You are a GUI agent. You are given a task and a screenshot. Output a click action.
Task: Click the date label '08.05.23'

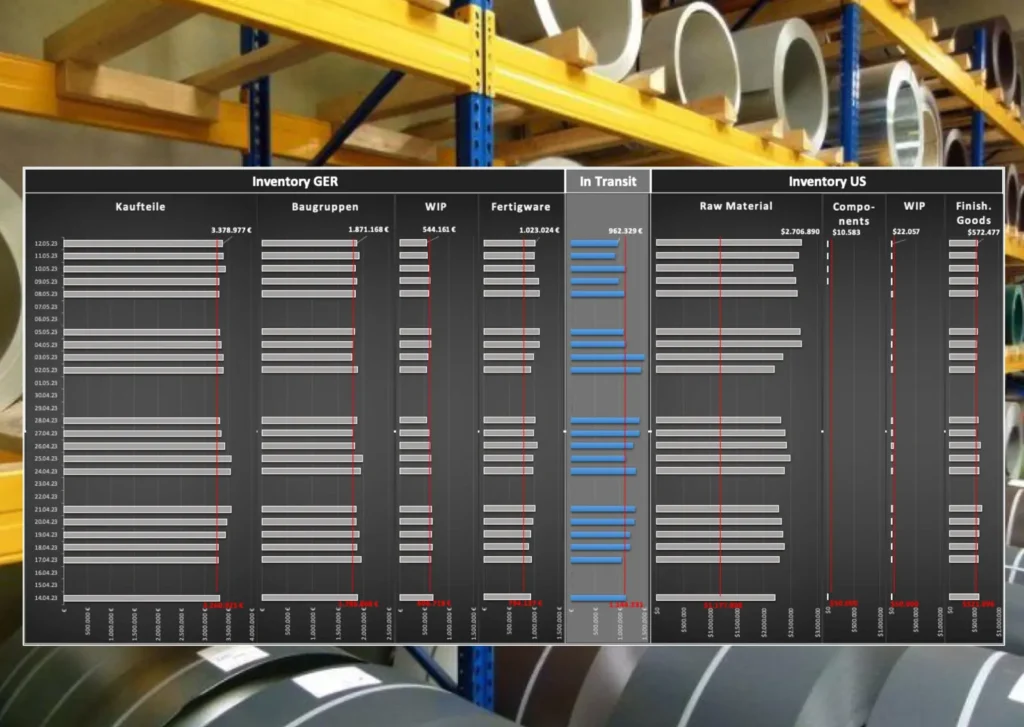coord(46,294)
